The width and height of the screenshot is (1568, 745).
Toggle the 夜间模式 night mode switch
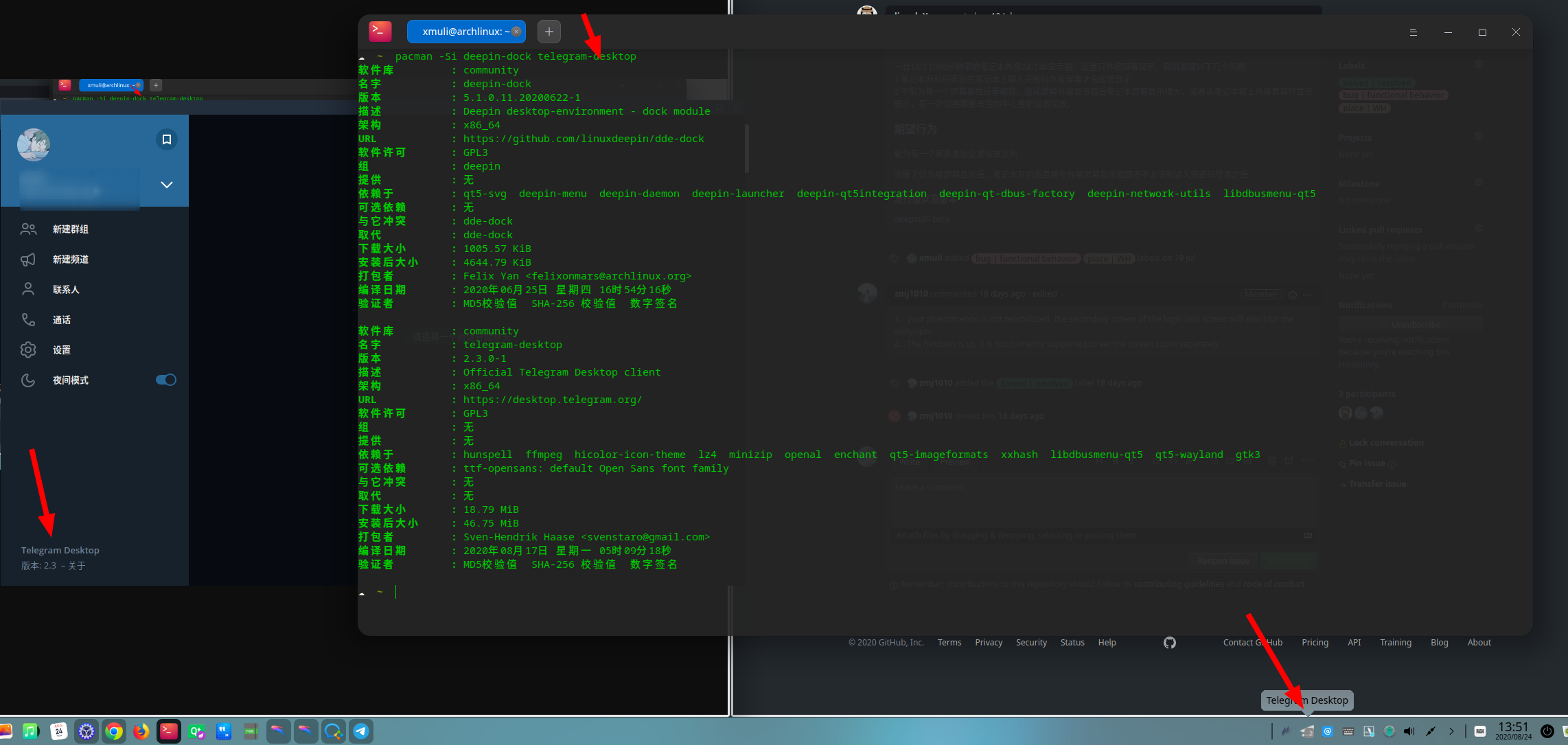pyautogui.click(x=165, y=380)
